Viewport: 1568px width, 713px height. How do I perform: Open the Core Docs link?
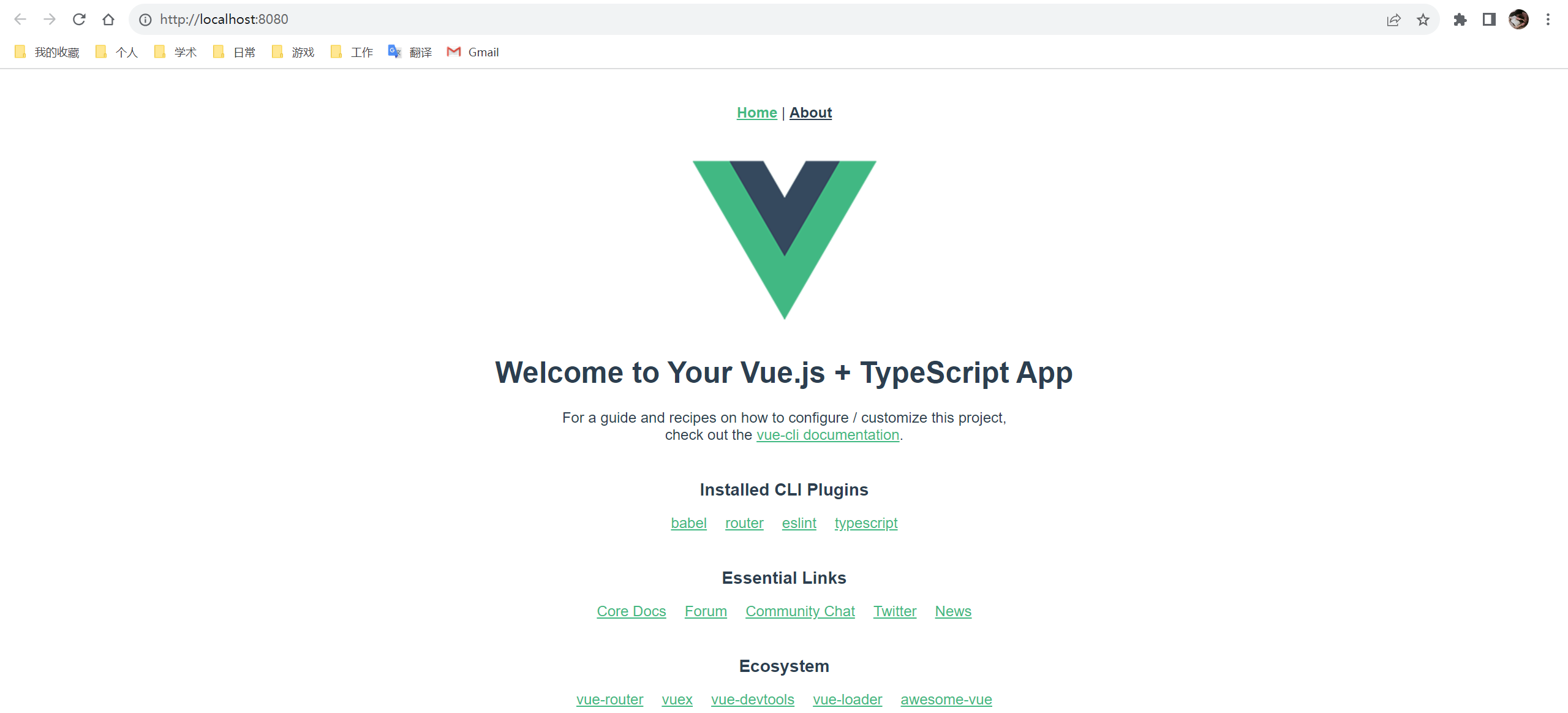pos(631,611)
